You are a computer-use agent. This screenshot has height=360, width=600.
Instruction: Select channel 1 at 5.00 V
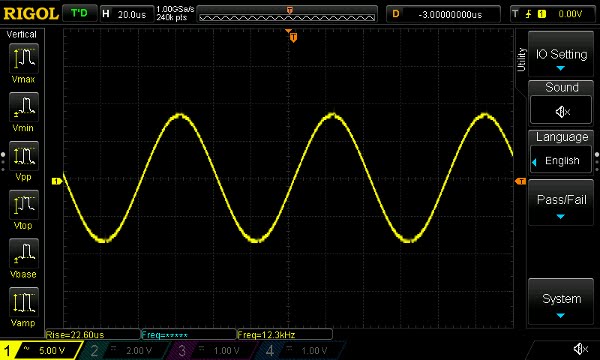(40, 350)
